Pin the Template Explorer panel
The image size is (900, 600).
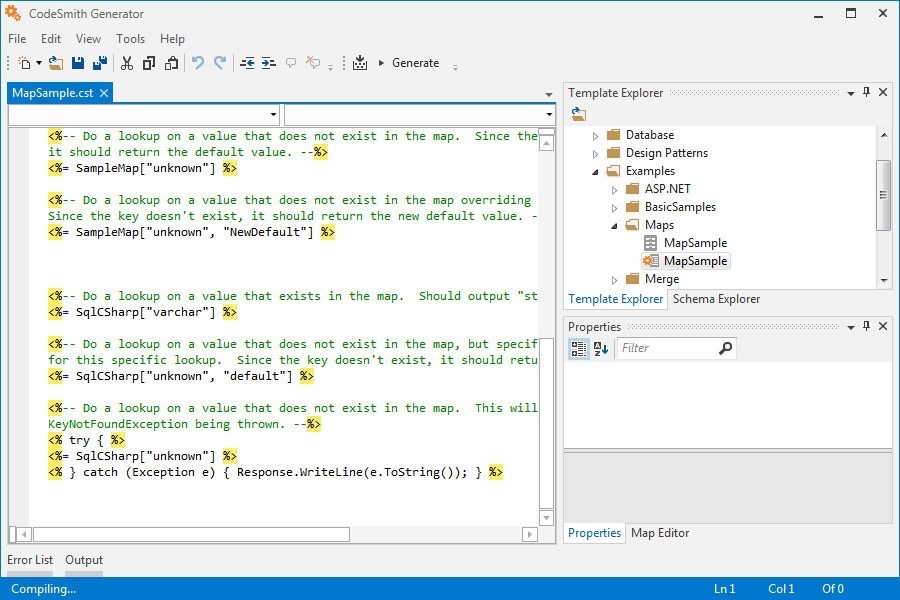[866, 92]
